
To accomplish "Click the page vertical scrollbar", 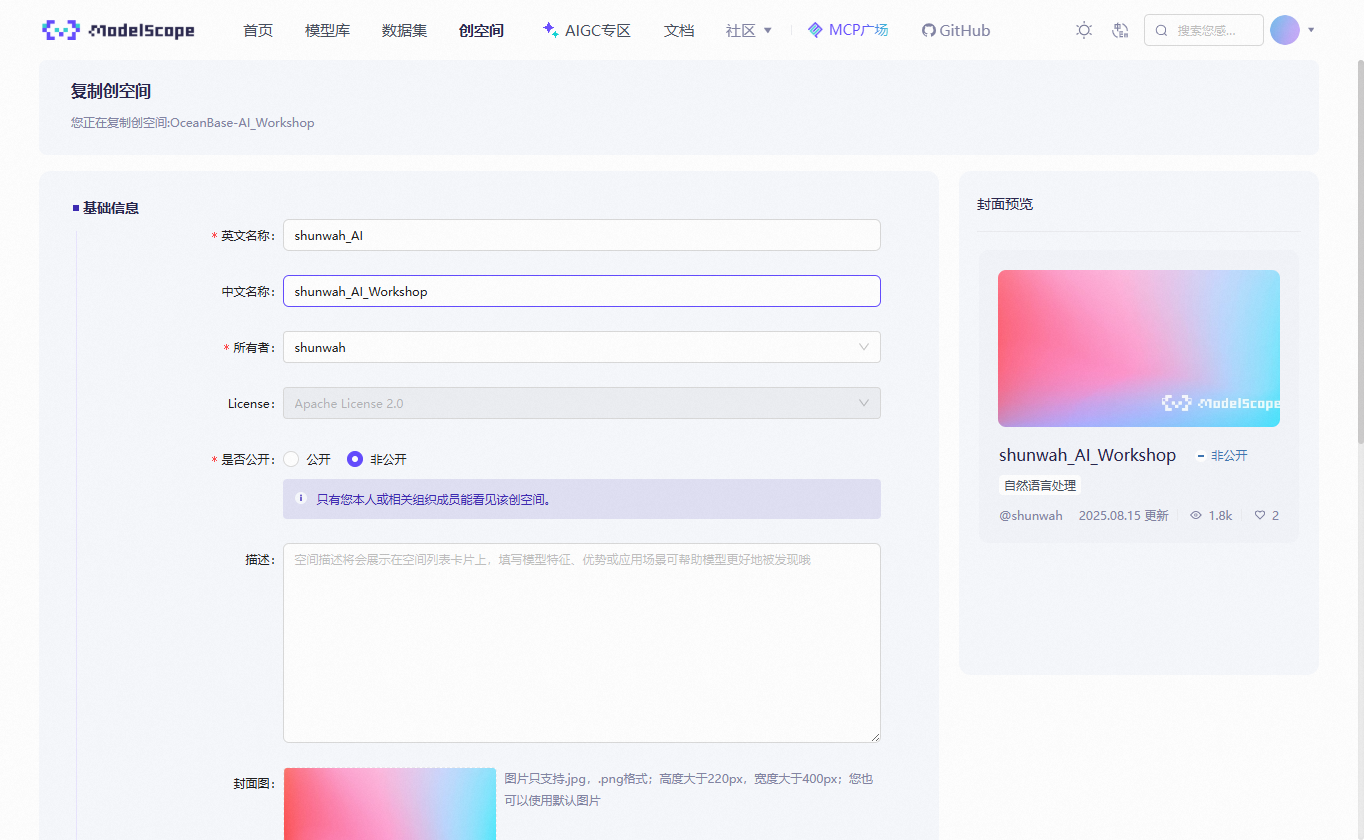I will 1359,250.
